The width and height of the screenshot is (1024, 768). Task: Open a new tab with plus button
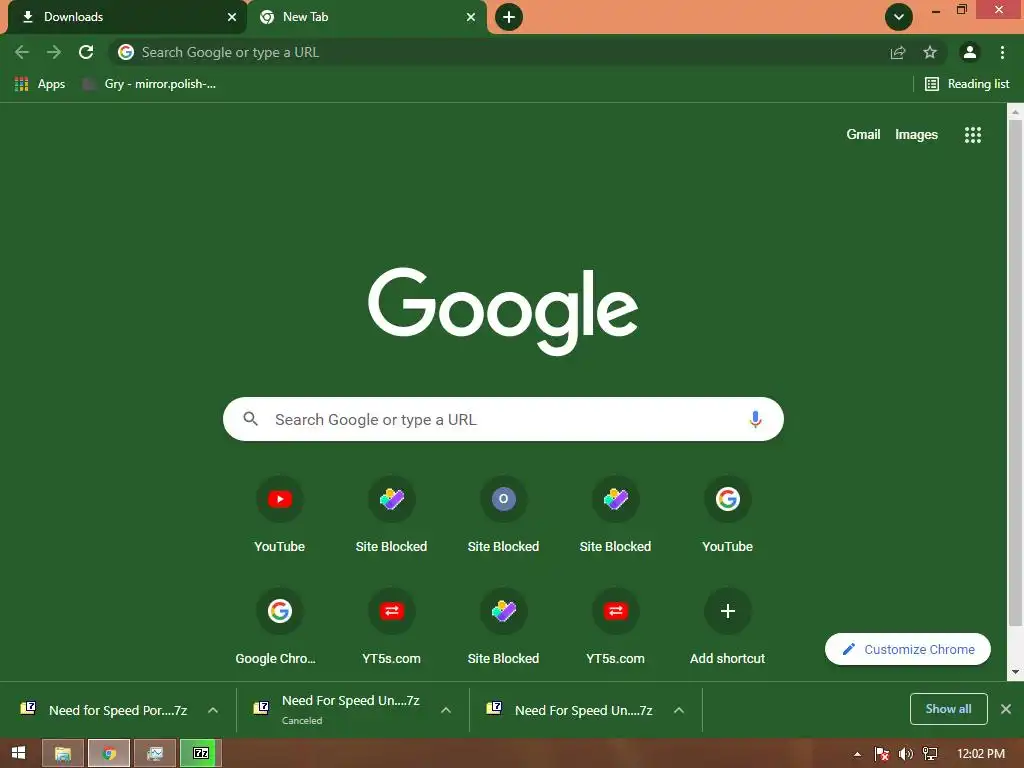(x=509, y=17)
